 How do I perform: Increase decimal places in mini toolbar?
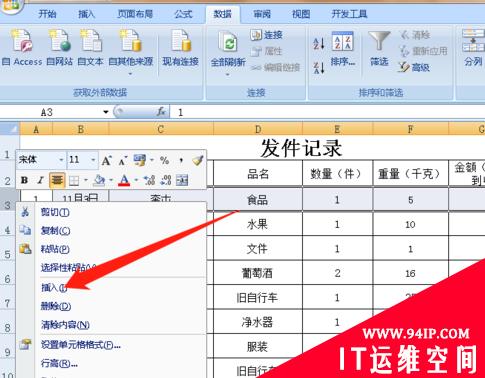tap(149, 180)
